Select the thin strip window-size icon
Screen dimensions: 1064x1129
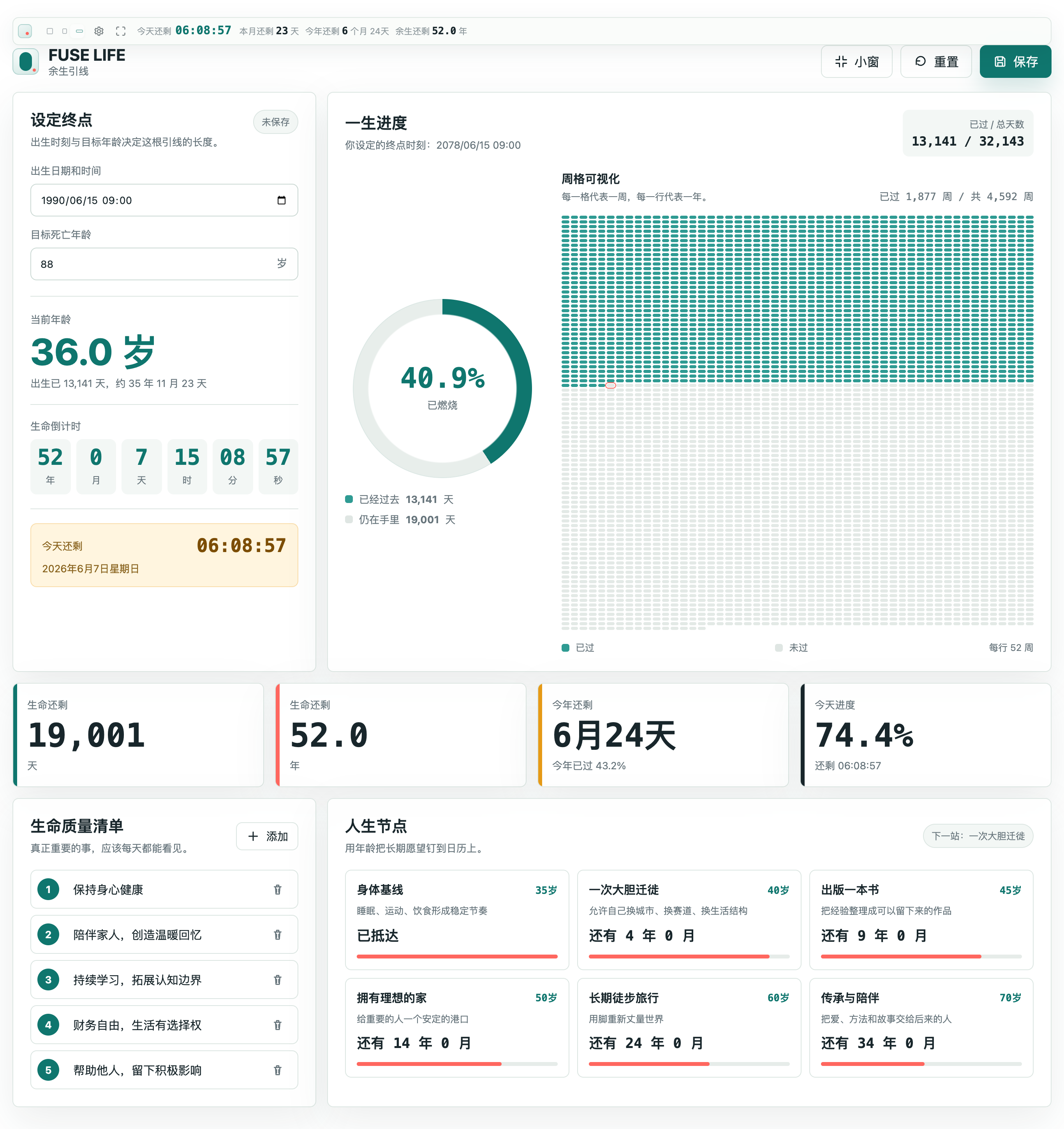(x=79, y=31)
